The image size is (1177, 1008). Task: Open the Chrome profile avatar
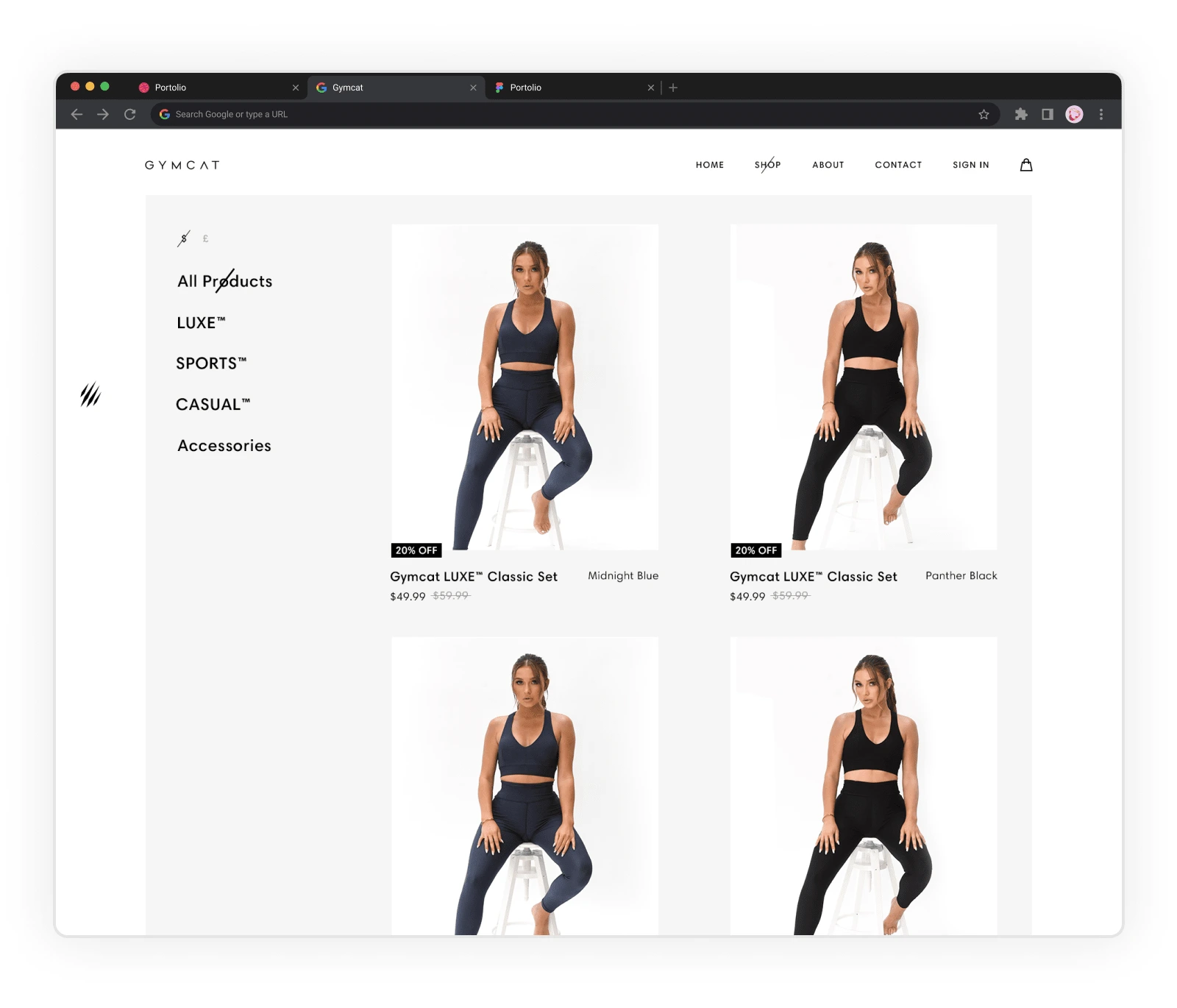click(x=1074, y=114)
